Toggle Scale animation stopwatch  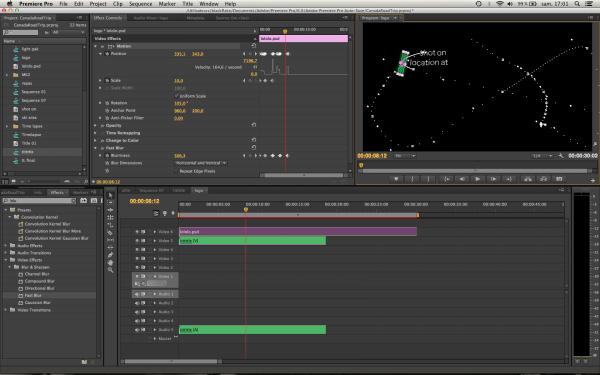tap(107, 81)
